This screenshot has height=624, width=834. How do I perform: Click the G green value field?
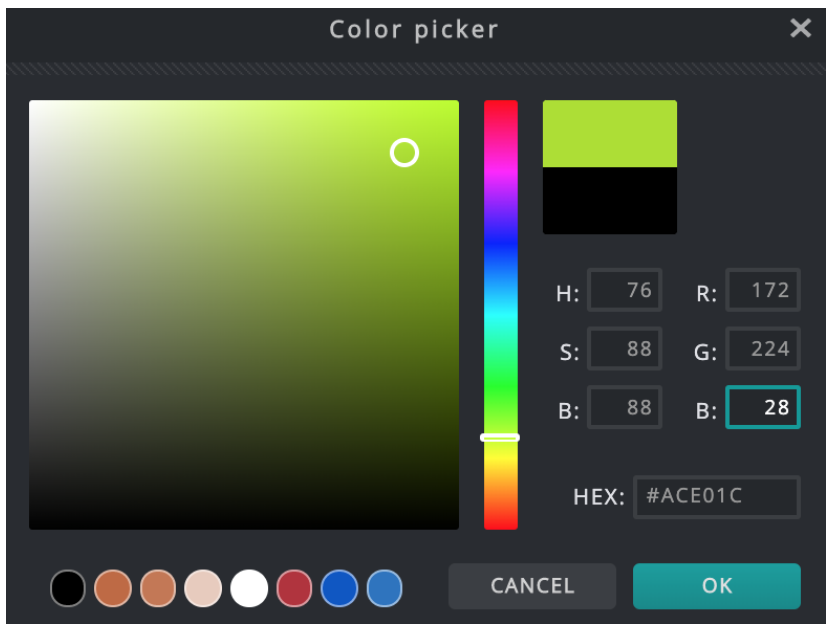[x=763, y=348]
